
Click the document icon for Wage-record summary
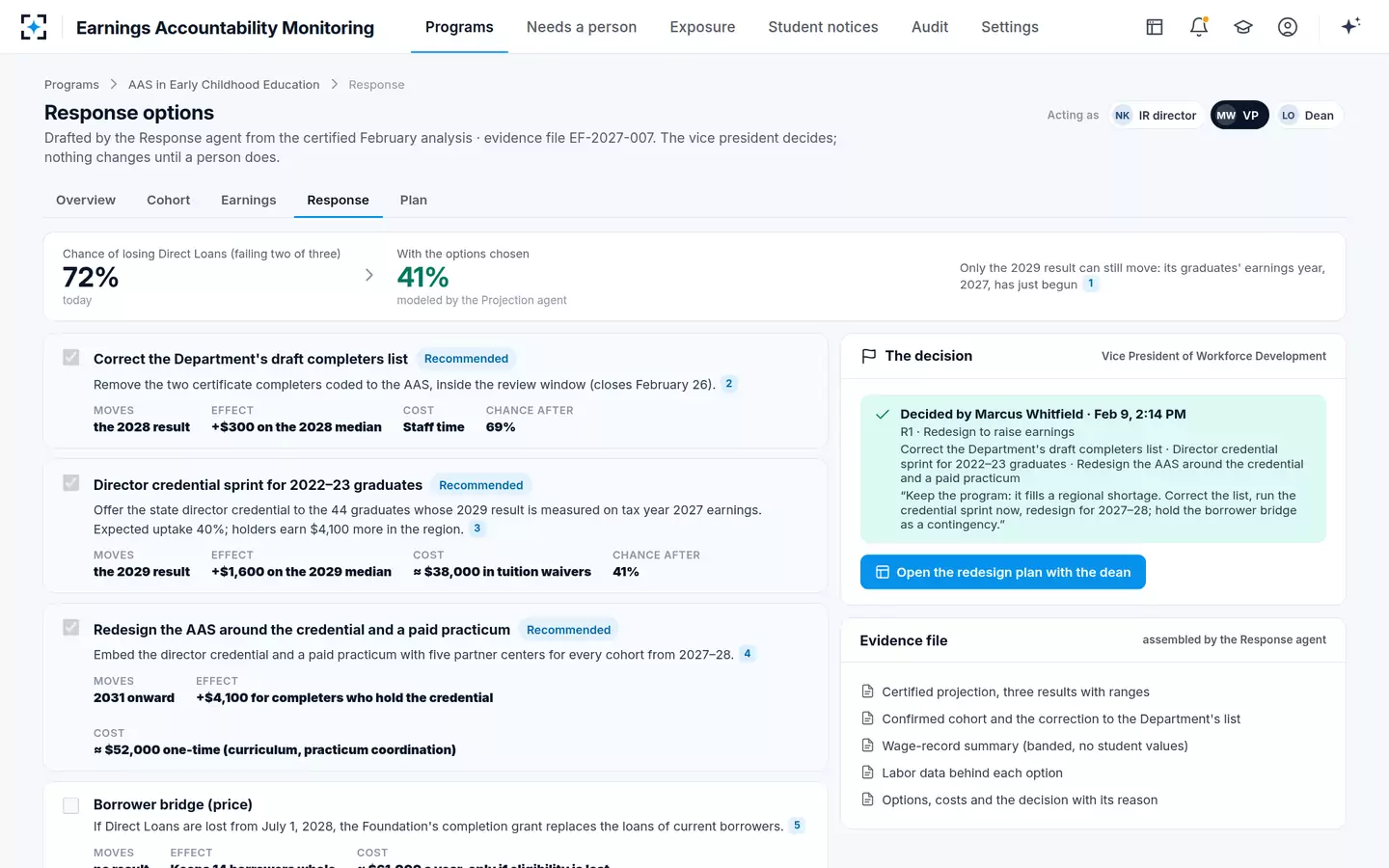click(x=867, y=746)
